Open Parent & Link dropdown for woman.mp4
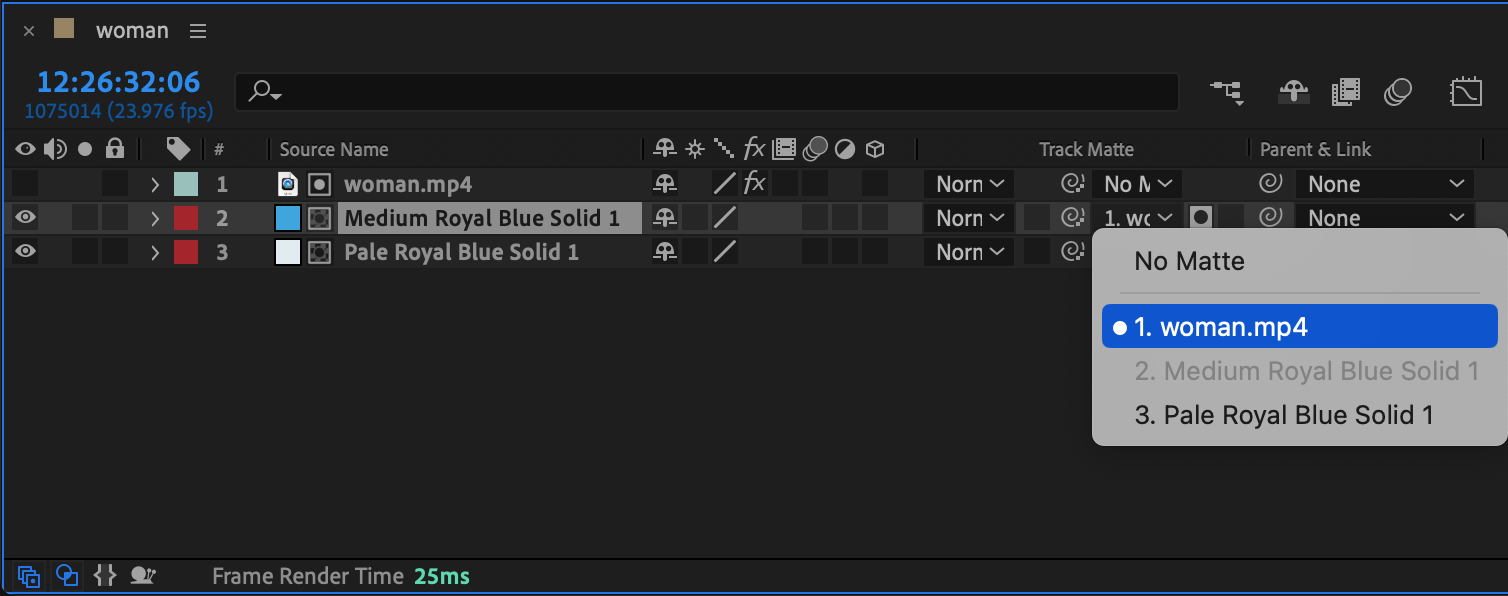This screenshot has height=596, width=1508. 1384,184
